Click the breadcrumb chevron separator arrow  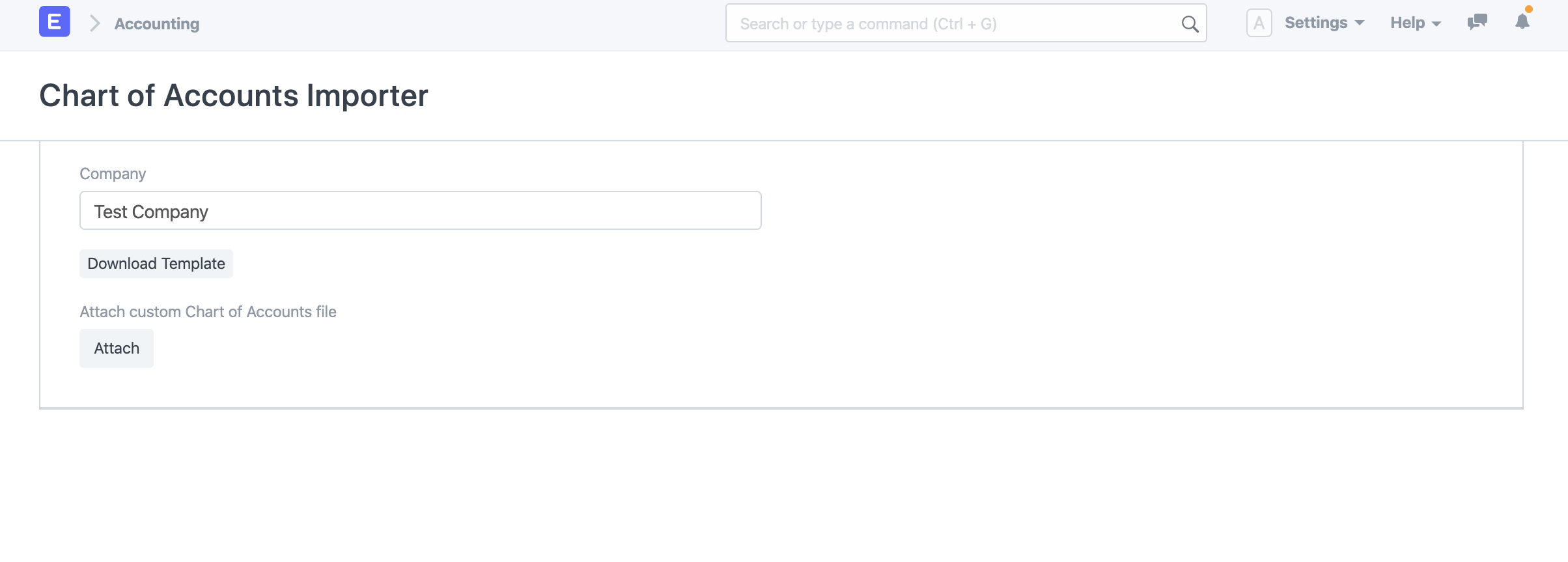click(95, 23)
